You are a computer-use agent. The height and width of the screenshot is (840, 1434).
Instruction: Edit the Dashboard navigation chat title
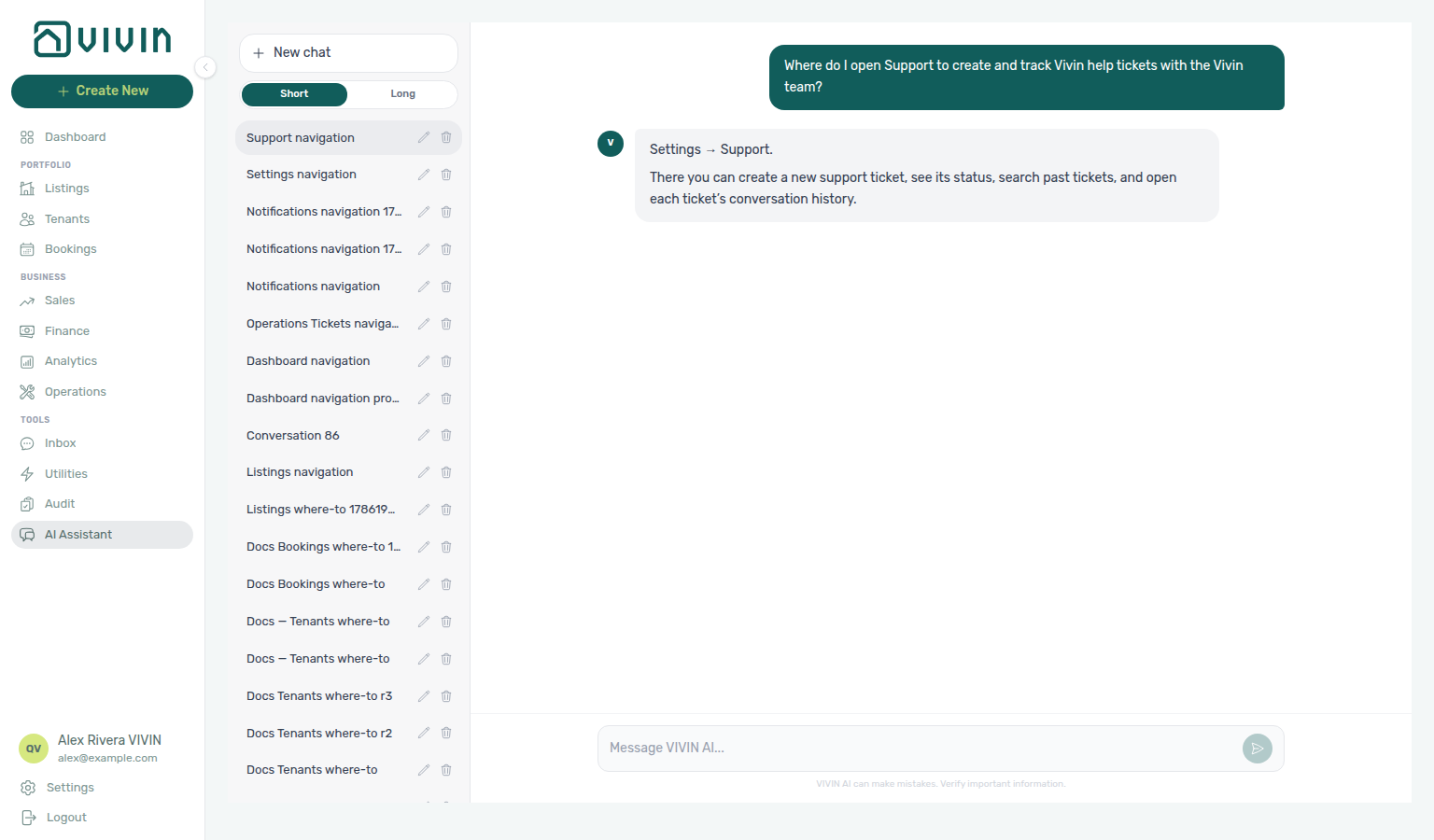point(424,361)
